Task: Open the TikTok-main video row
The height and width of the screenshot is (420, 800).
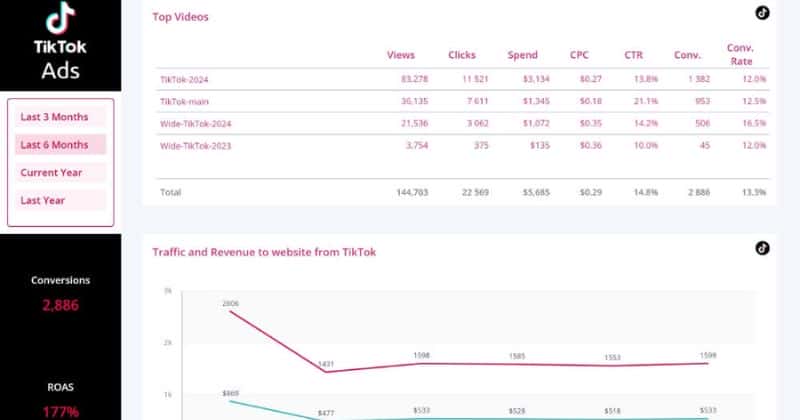Action: (x=185, y=100)
